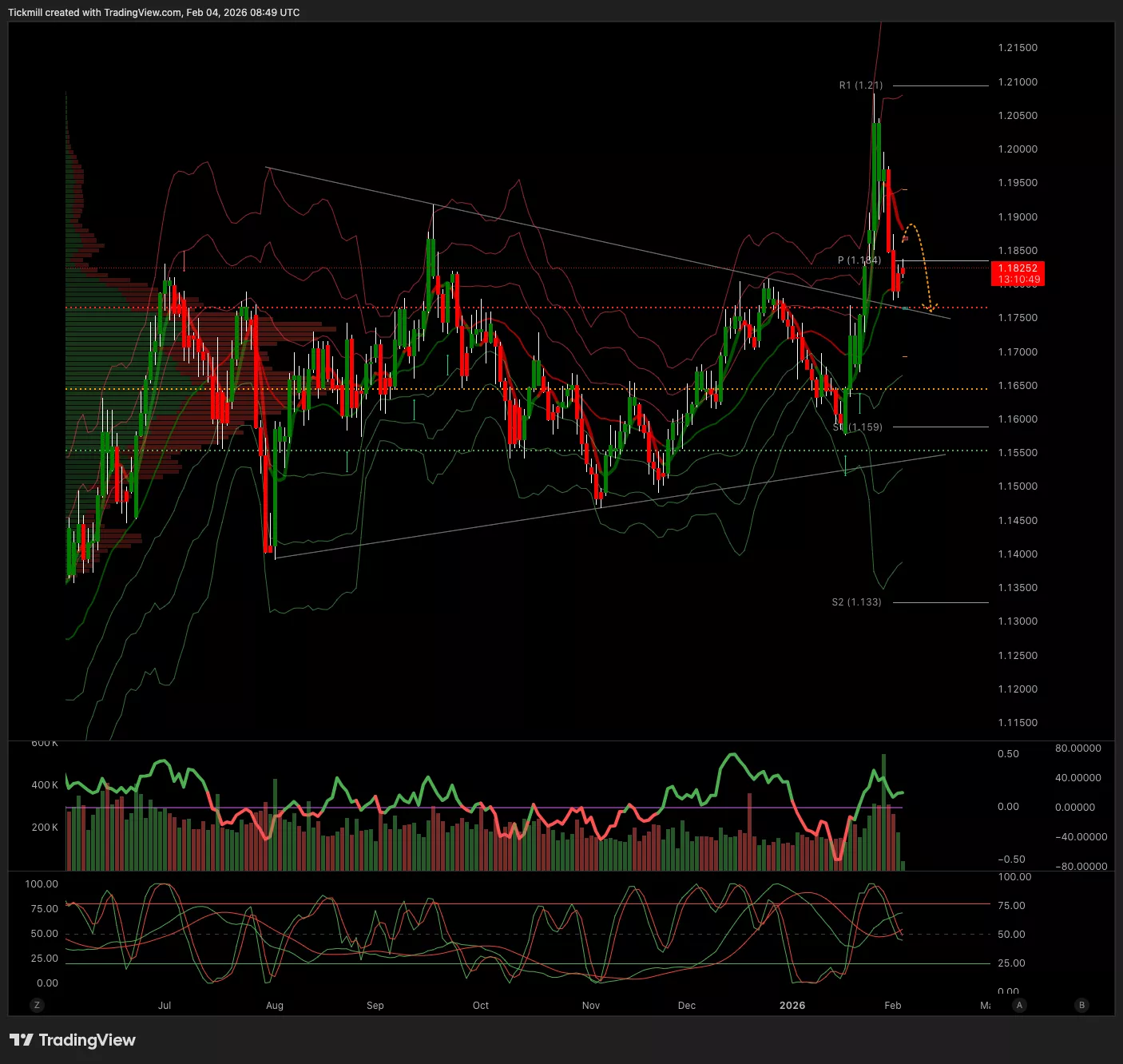
Task: Click the Aug label on time axis
Action: coord(275,1006)
